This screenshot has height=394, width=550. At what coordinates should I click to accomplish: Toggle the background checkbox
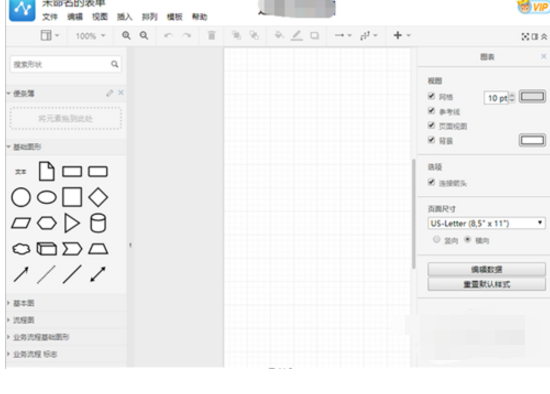click(431, 140)
